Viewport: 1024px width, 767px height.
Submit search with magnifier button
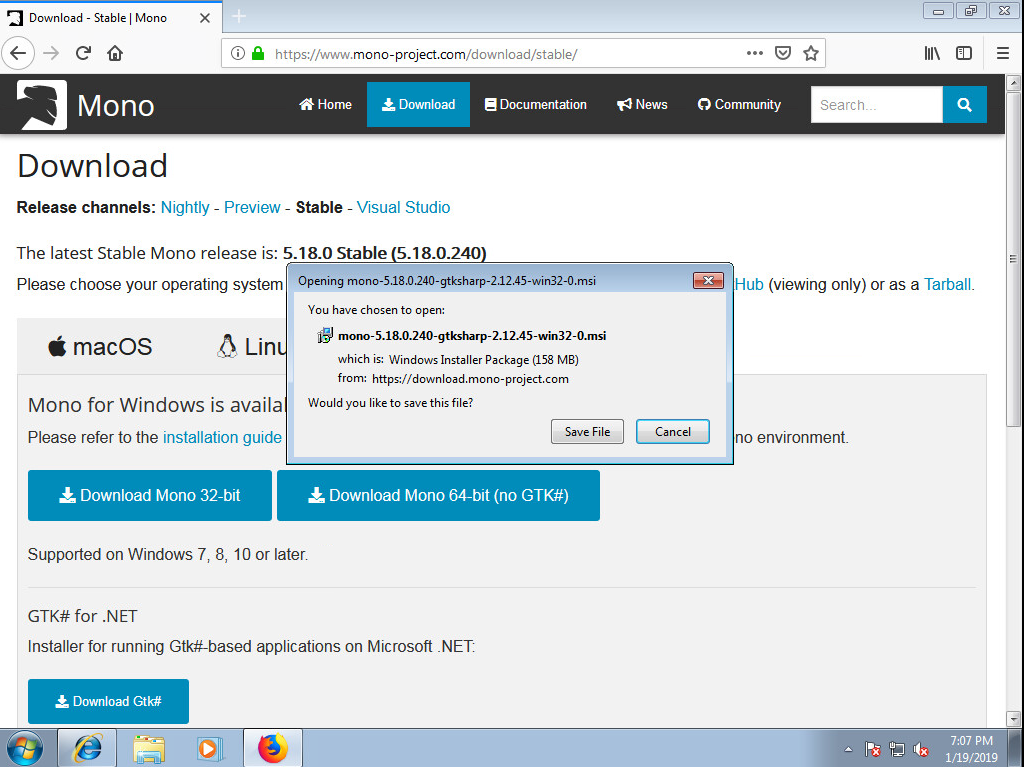point(964,105)
